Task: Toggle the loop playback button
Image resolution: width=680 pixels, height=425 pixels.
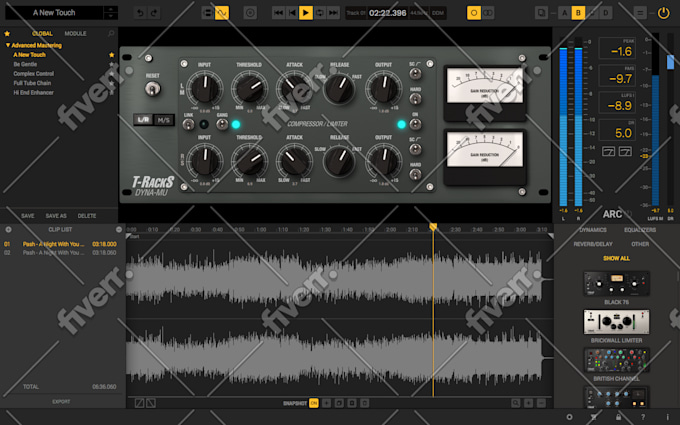Action: click(x=320, y=13)
